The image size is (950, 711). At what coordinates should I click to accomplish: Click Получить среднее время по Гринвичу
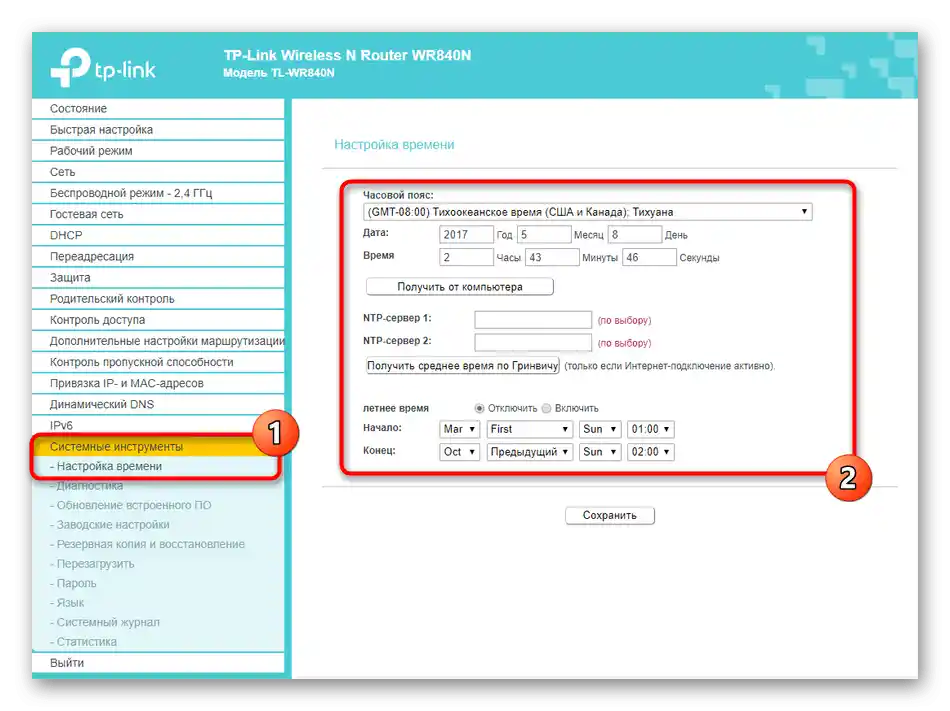point(463,366)
